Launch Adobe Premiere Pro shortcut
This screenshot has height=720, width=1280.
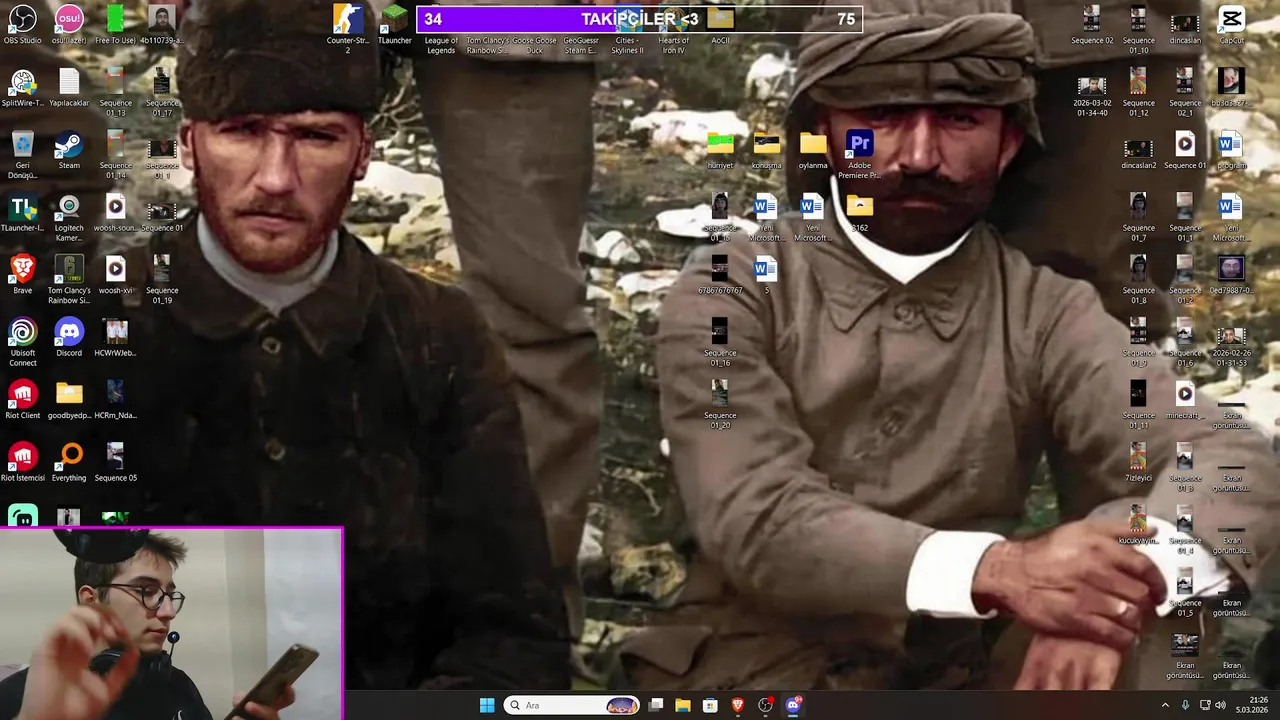click(x=859, y=155)
